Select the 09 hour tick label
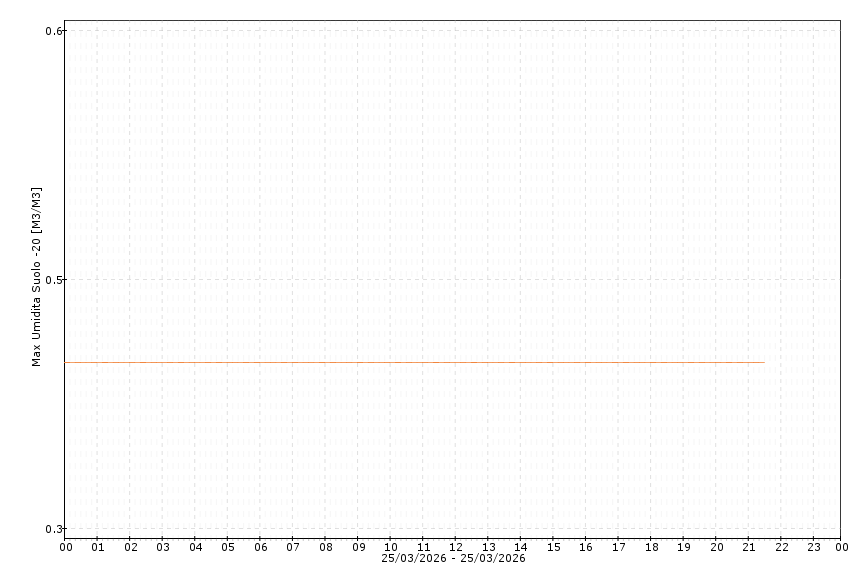The image size is (860, 573). [x=358, y=547]
